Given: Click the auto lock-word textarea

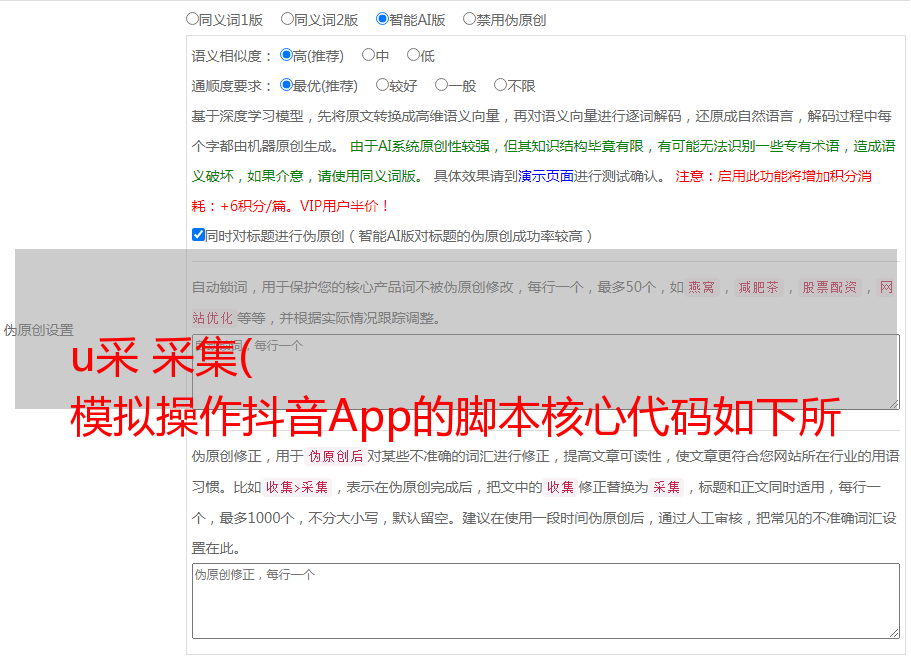Looking at the screenshot, I should [546, 372].
